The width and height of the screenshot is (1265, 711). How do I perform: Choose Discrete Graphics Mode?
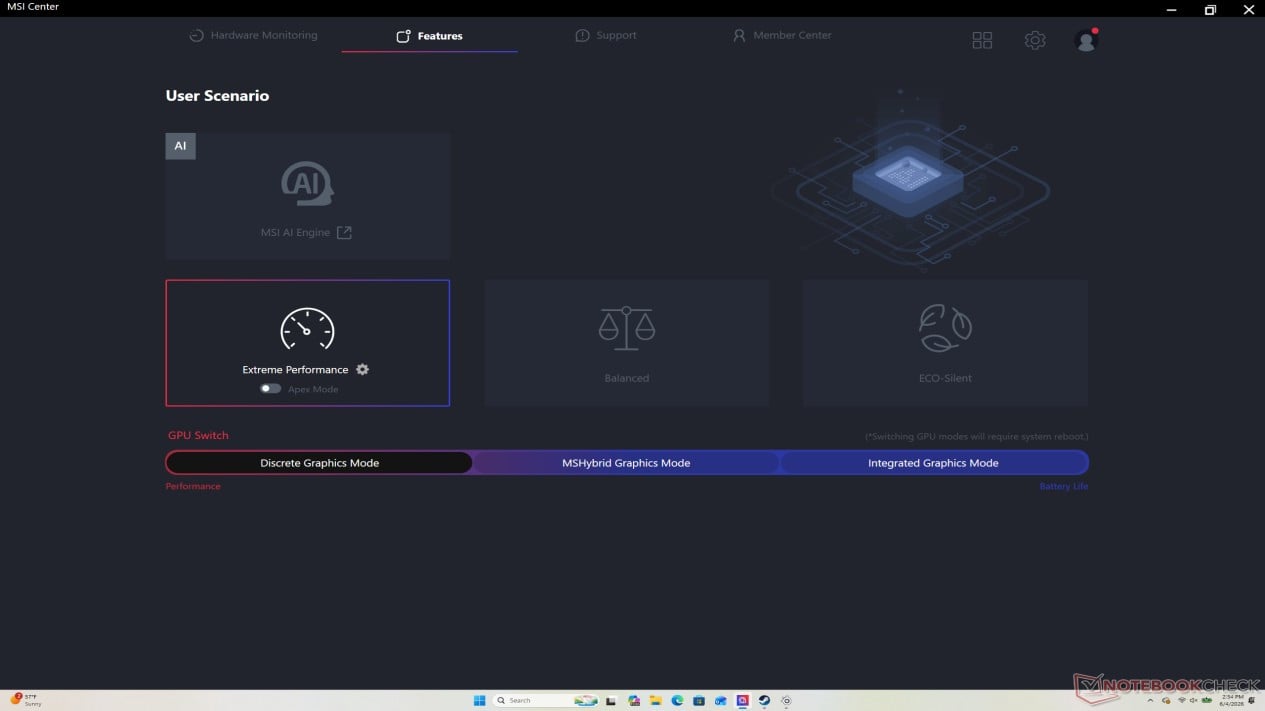point(319,463)
